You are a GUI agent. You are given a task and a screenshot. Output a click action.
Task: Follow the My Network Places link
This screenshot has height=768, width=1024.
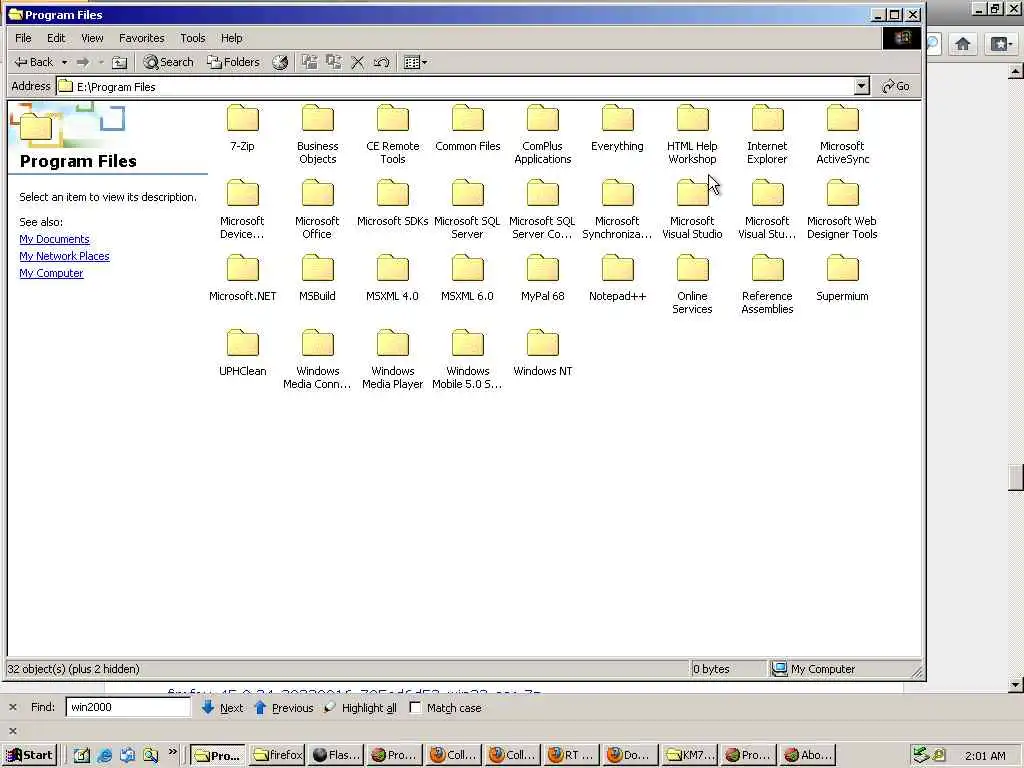64,256
